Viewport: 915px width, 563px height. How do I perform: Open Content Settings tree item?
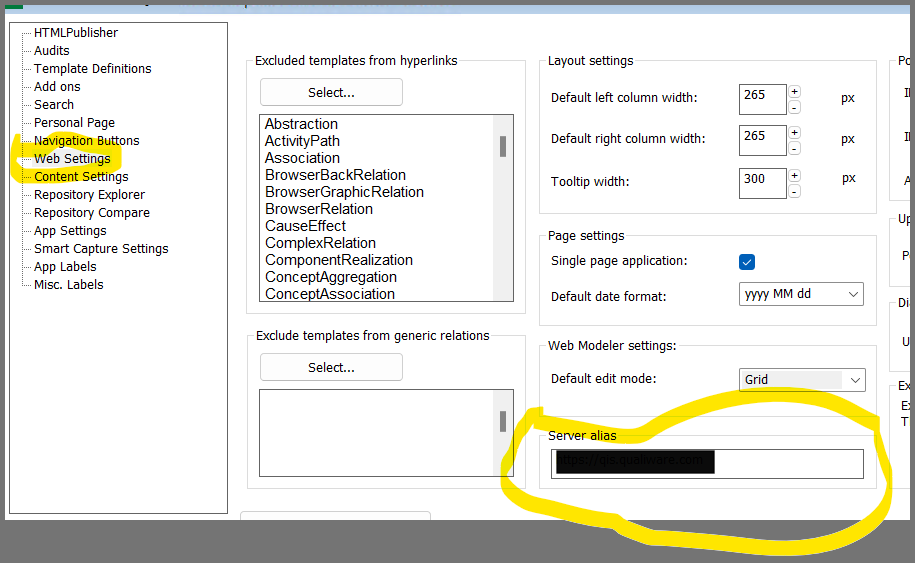81,177
